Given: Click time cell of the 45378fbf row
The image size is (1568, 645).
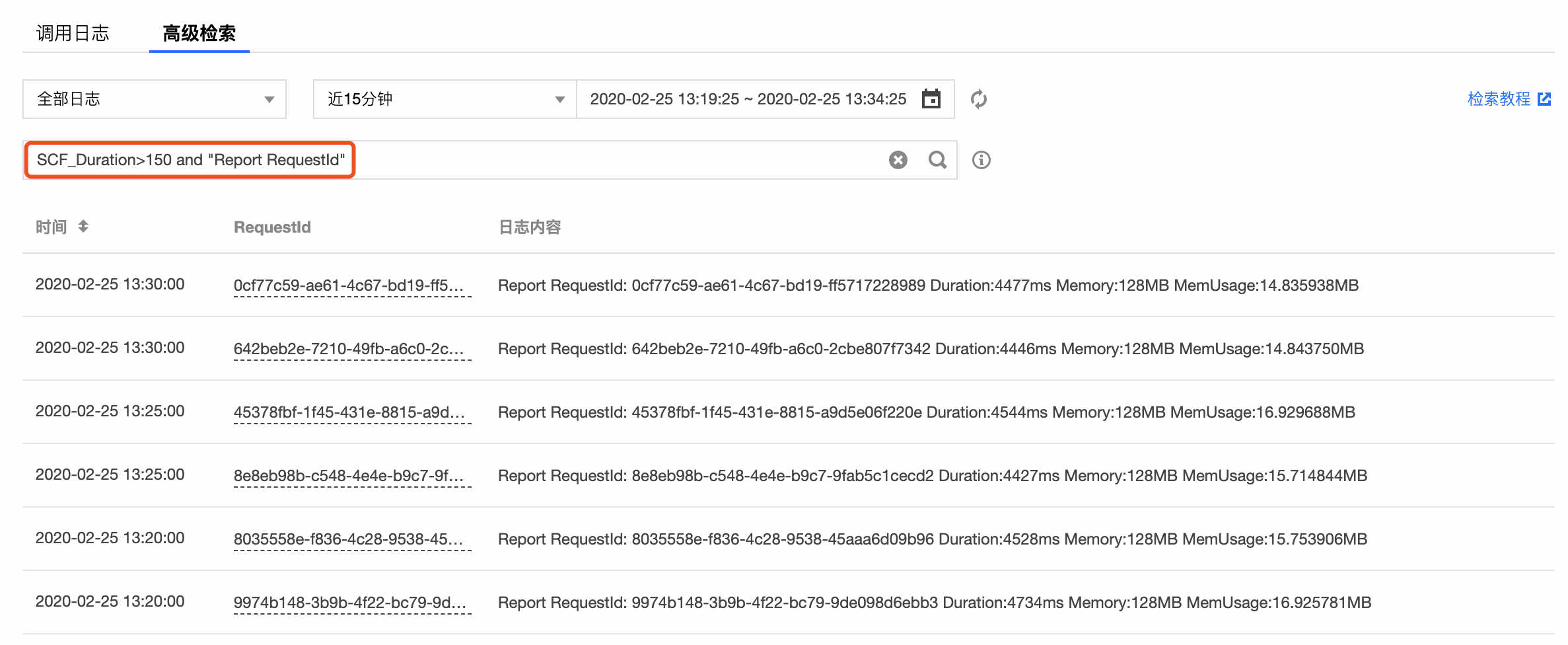Looking at the screenshot, I should 110,411.
